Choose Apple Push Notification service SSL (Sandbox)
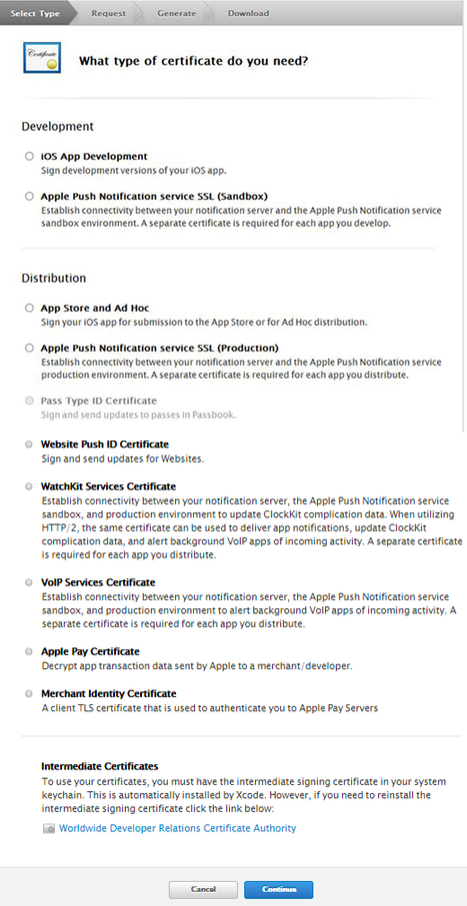 point(29,196)
